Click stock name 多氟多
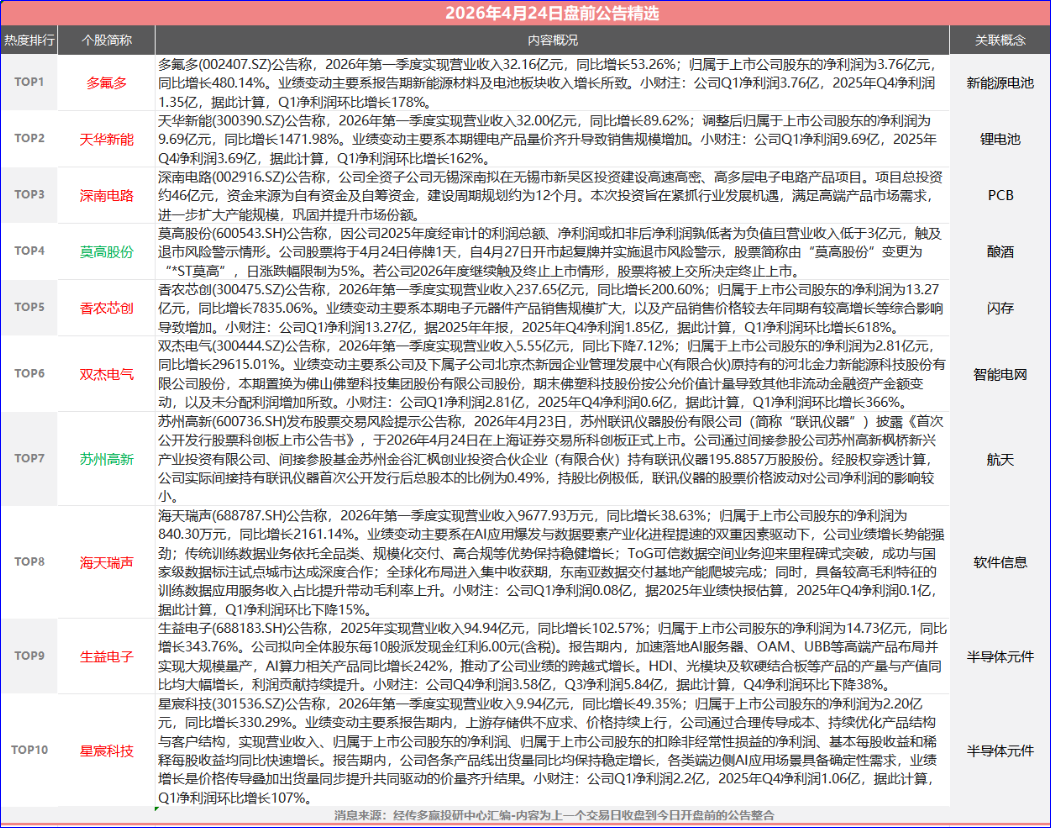 [x=107, y=83]
